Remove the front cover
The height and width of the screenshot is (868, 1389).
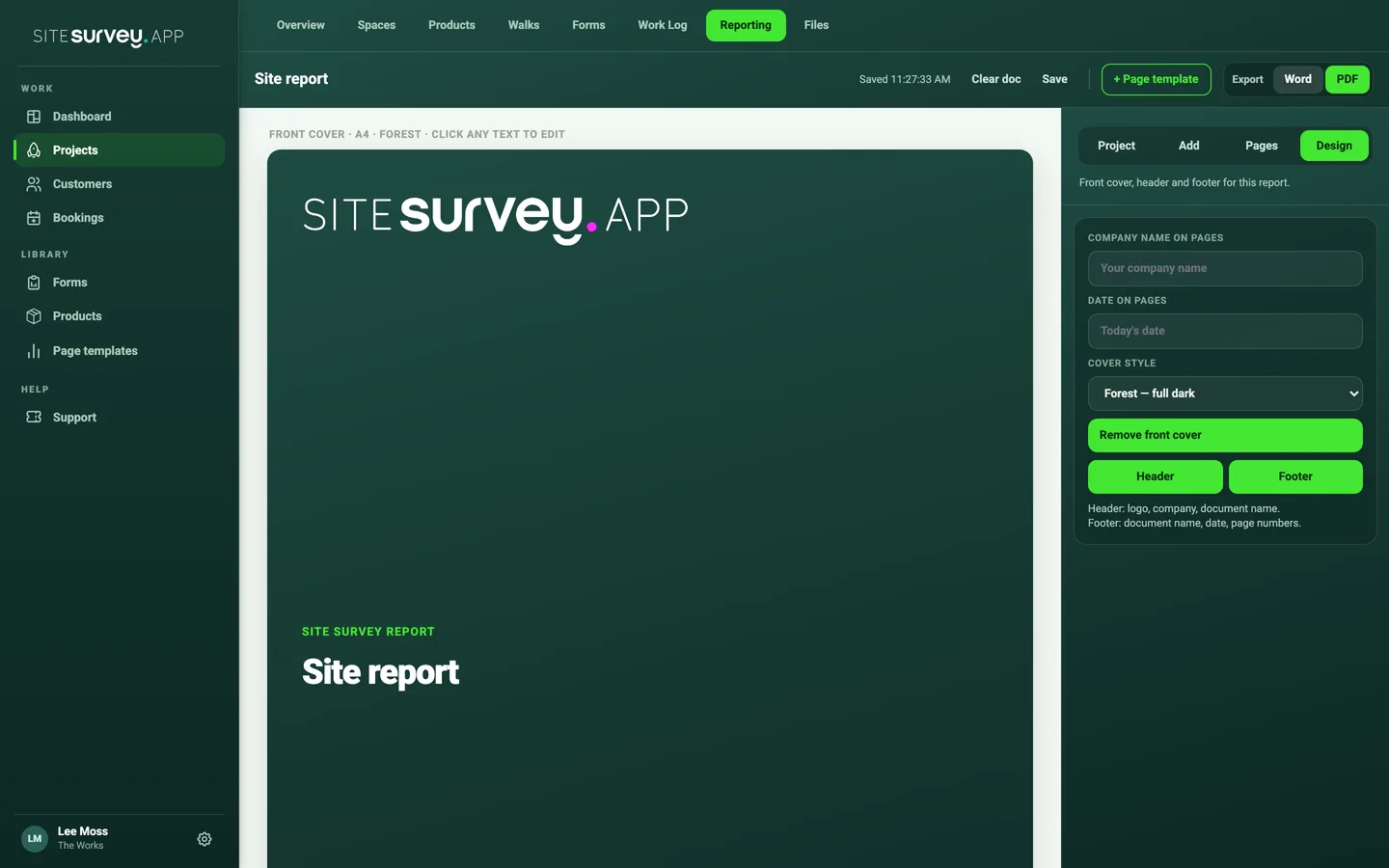tap(1225, 435)
